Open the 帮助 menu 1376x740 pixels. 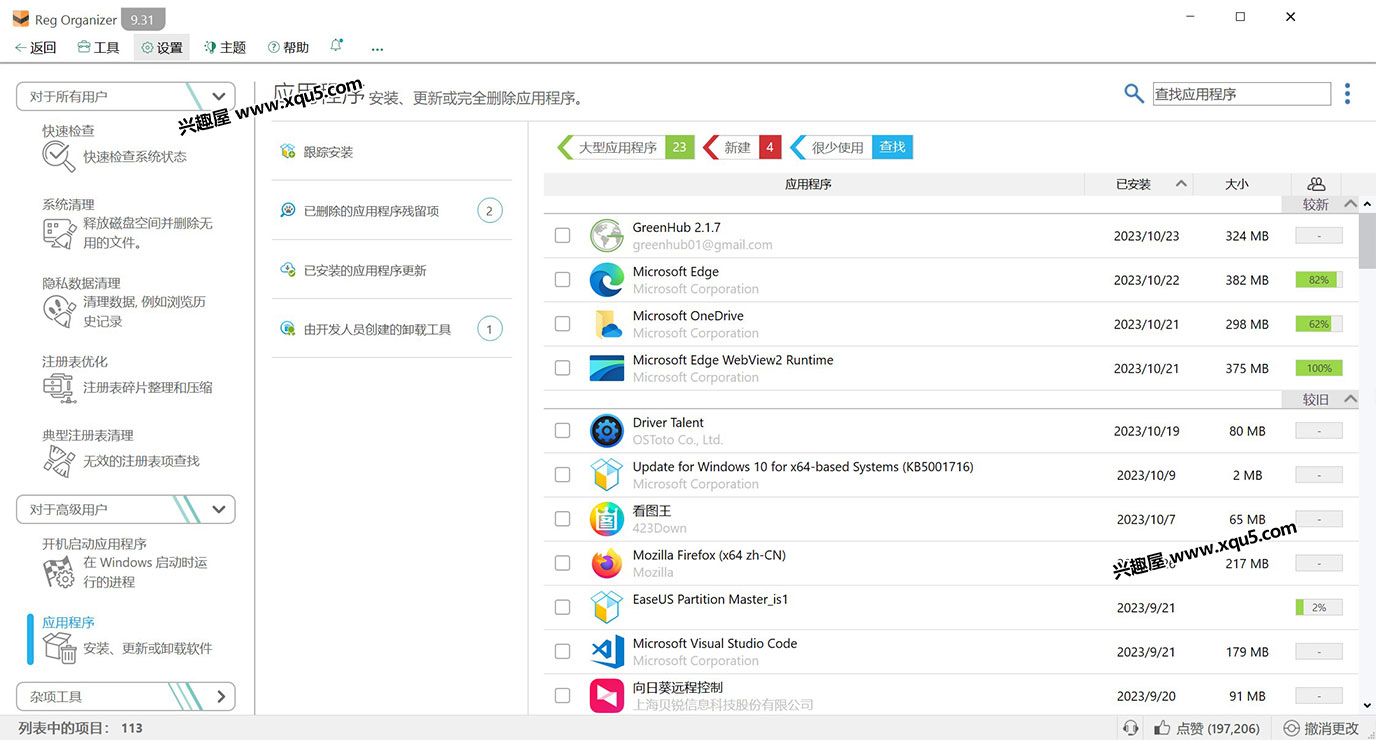[289, 47]
